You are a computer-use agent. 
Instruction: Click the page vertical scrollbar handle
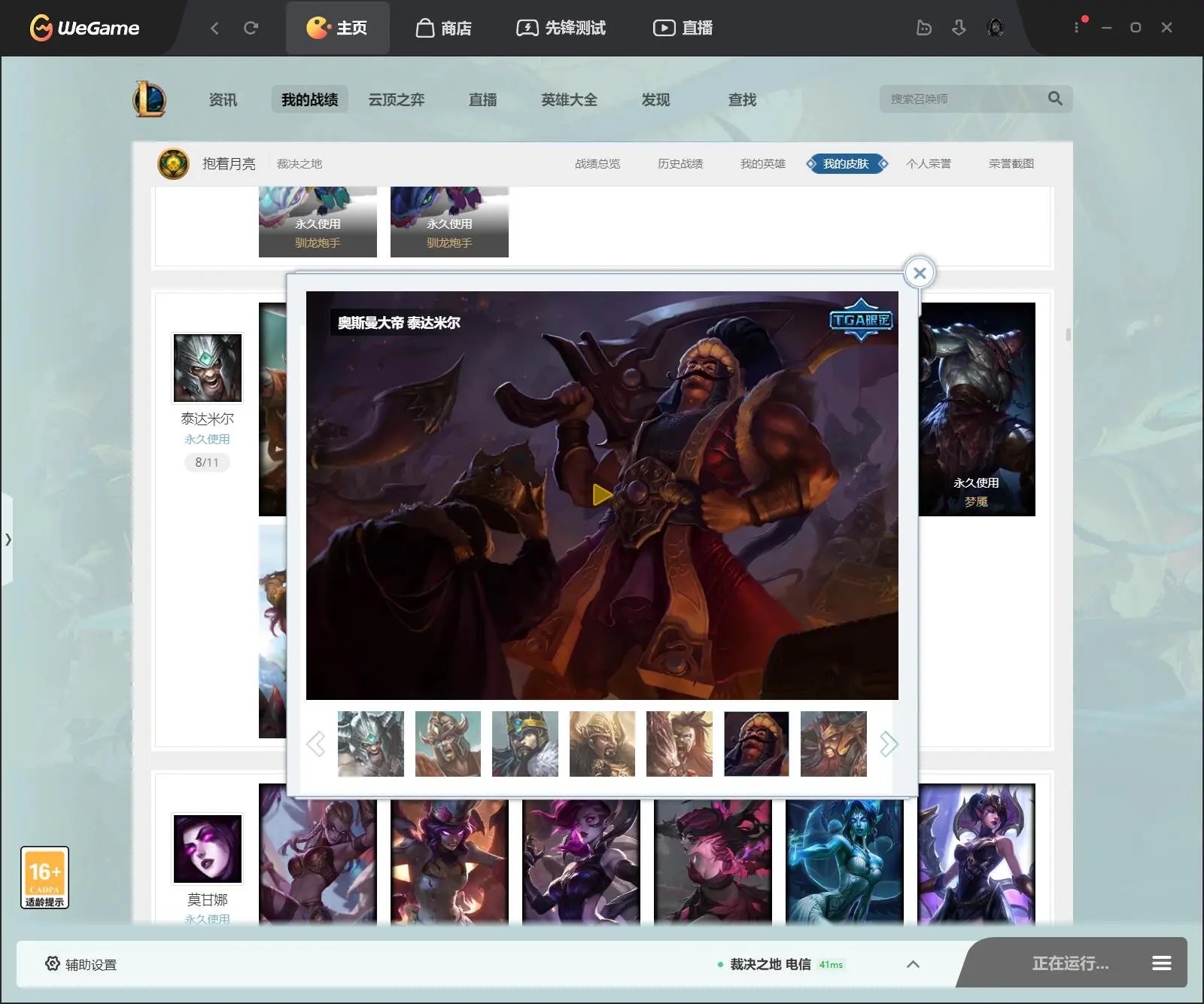point(1069,335)
